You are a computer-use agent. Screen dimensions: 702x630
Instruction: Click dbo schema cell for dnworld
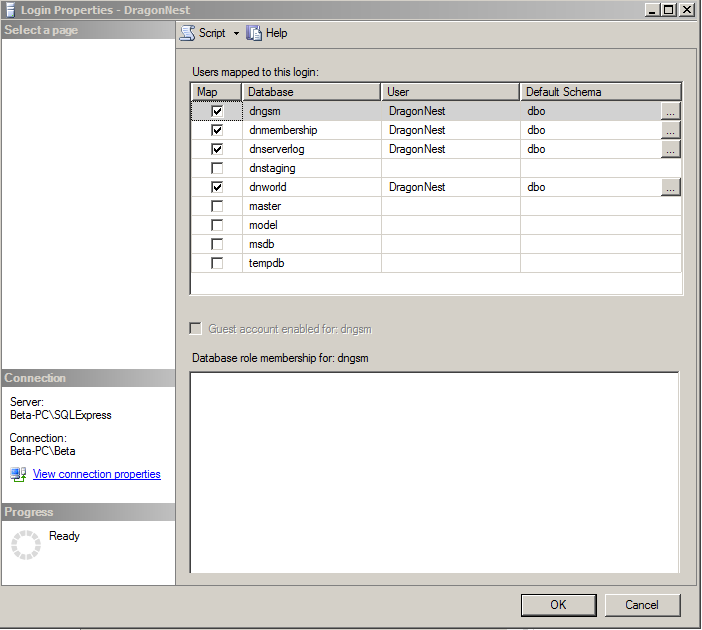[x=591, y=187]
